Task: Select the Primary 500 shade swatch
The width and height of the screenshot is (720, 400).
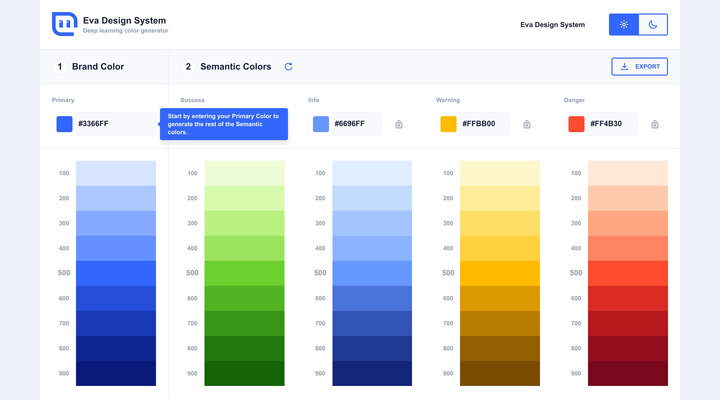Action: pos(116,273)
